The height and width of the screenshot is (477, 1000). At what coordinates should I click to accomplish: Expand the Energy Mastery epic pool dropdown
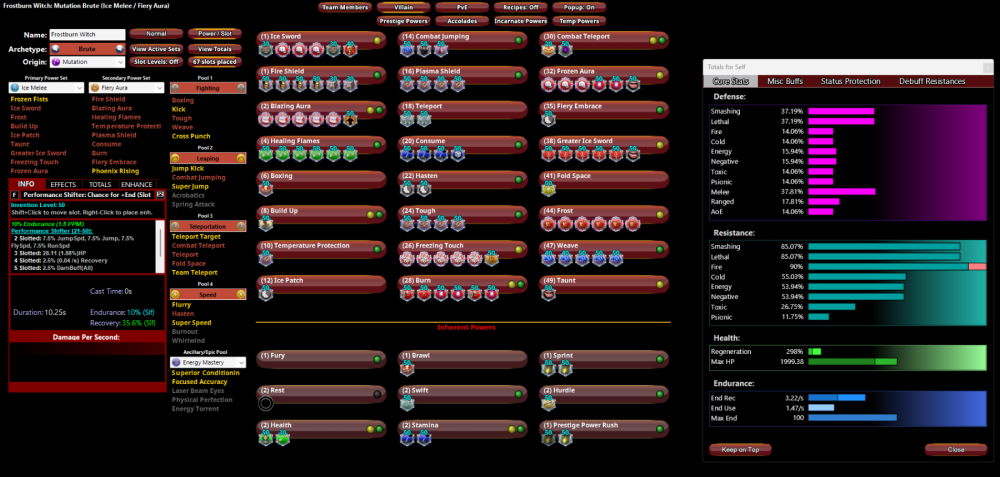click(x=210, y=362)
